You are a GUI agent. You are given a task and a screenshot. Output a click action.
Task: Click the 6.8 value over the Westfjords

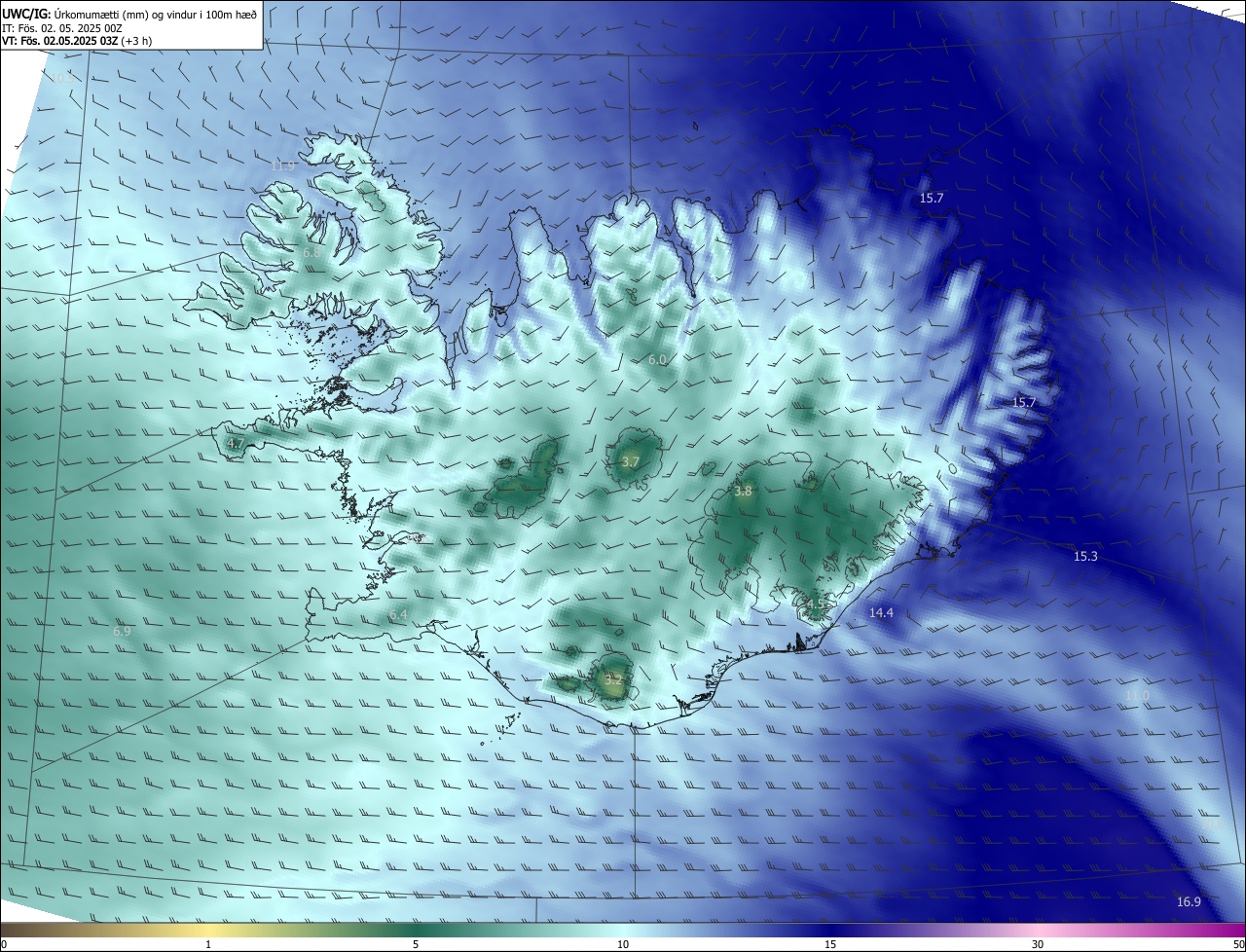click(x=311, y=252)
